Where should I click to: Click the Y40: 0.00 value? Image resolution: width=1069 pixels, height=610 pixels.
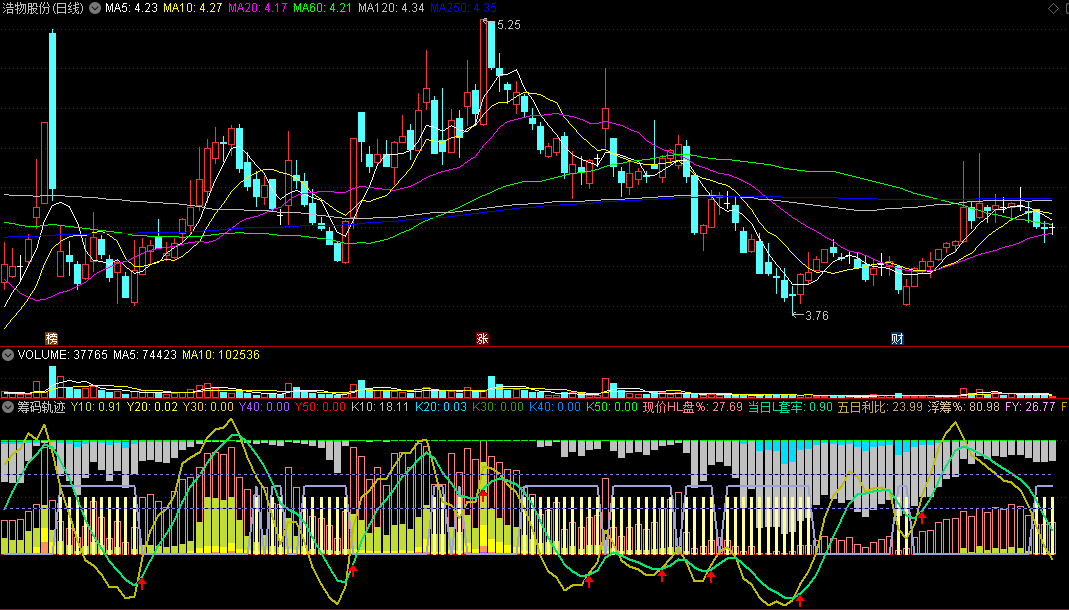(264, 407)
